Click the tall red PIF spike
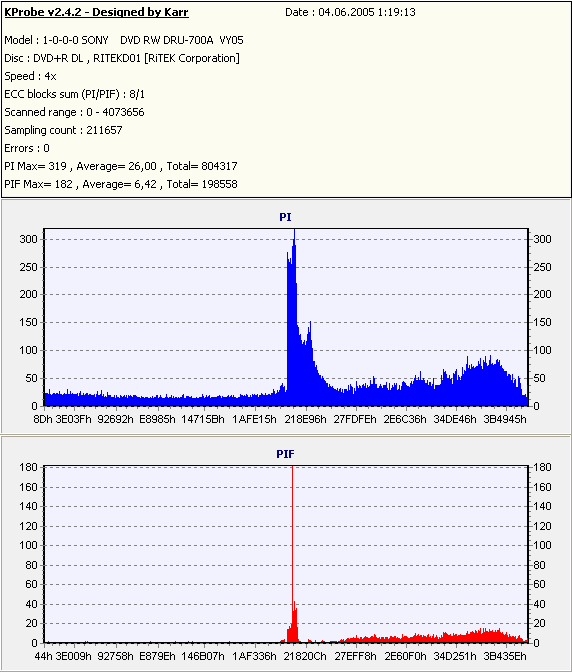572x672 pixels. point(292,536)
